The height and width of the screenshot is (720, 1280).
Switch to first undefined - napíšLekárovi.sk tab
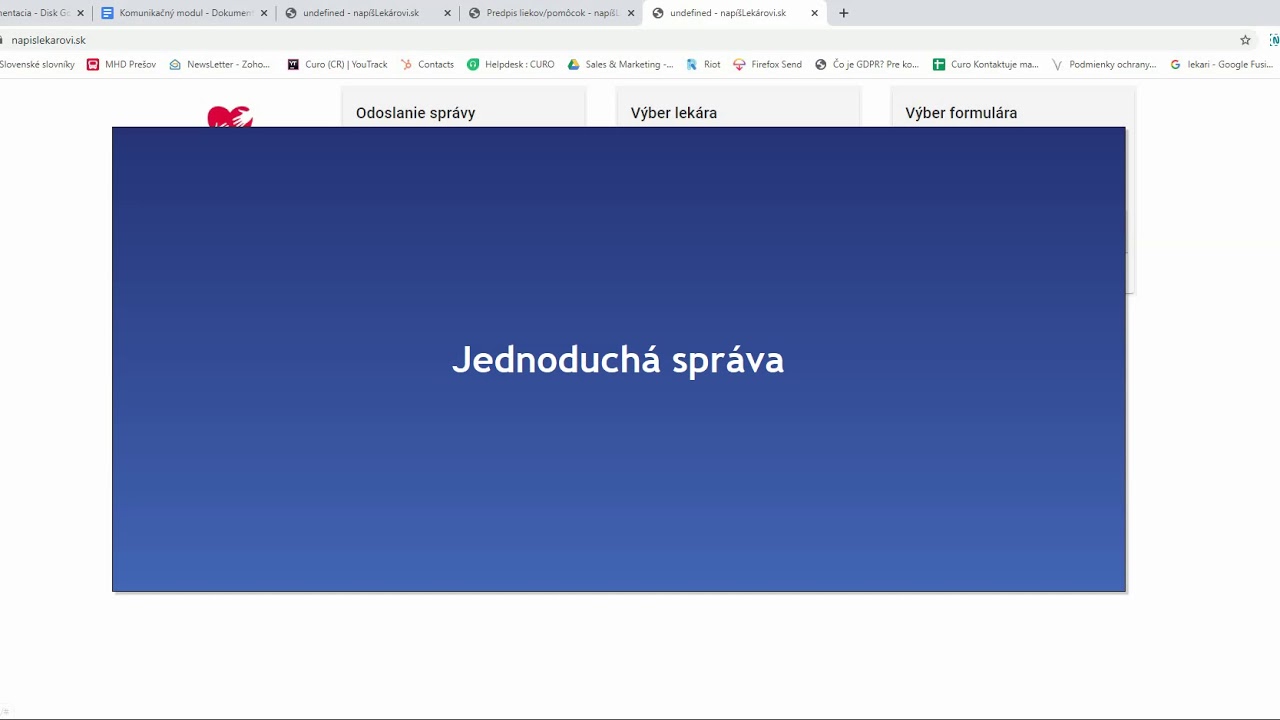coord(367,13)
